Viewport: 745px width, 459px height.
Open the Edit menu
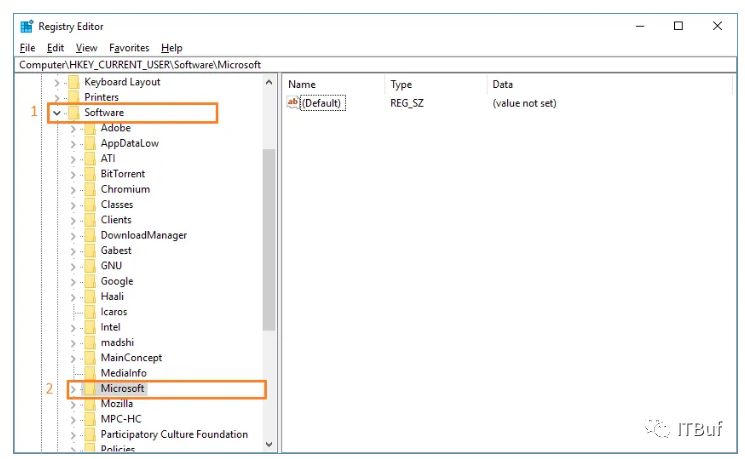click(55, 48)
